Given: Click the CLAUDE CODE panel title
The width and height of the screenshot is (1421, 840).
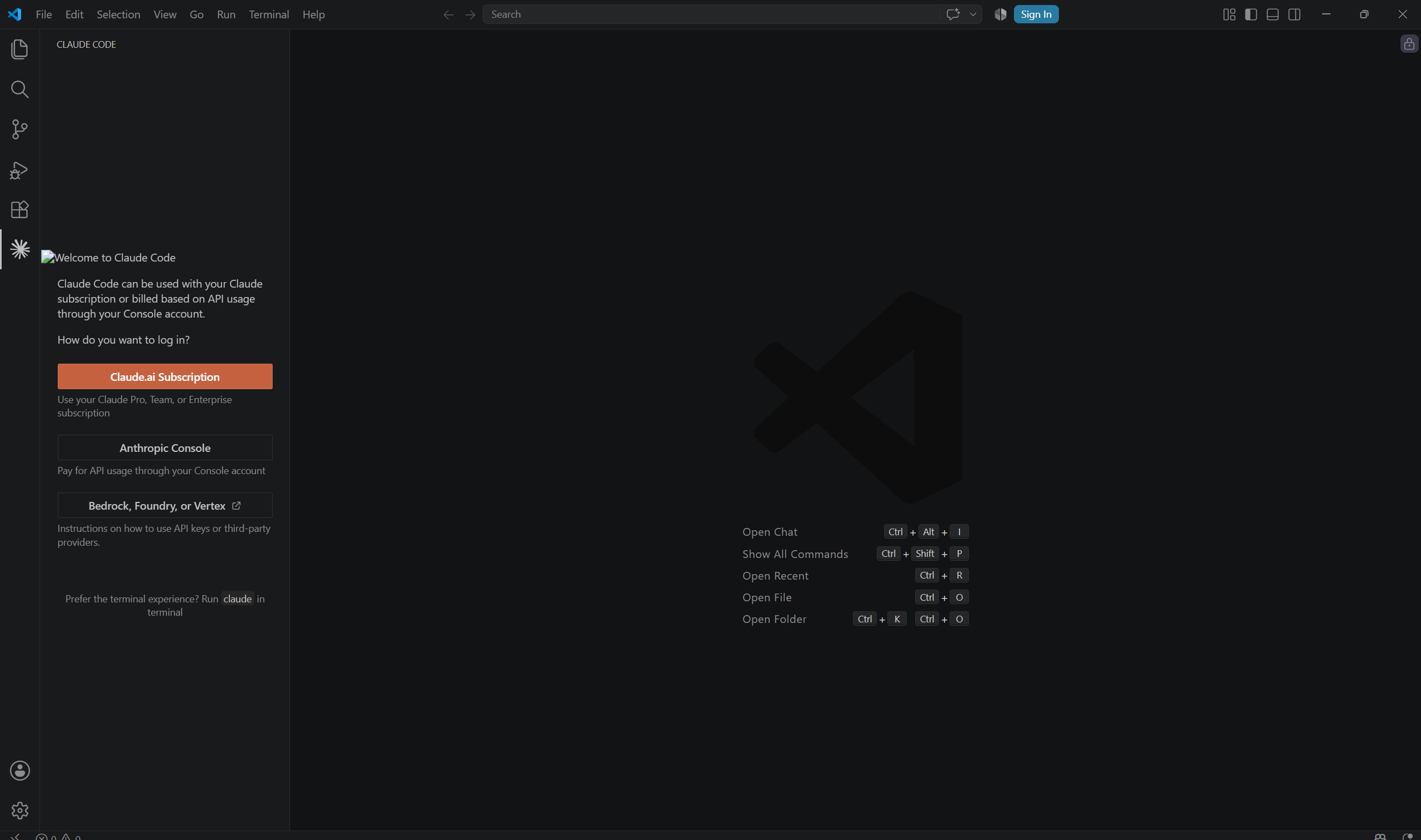Looking at the screenshot, I should [86, 44].
